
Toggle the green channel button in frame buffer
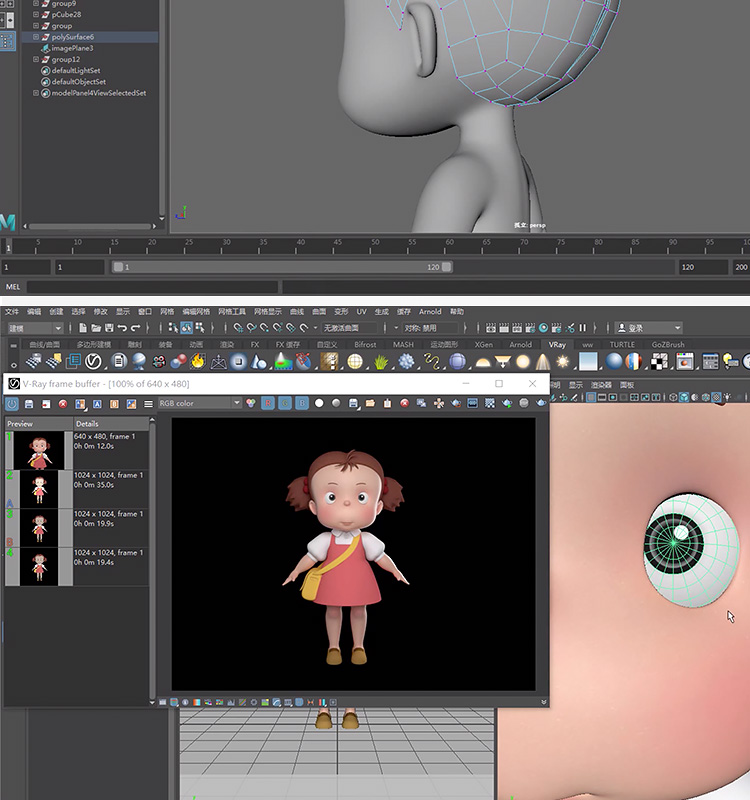285,403
